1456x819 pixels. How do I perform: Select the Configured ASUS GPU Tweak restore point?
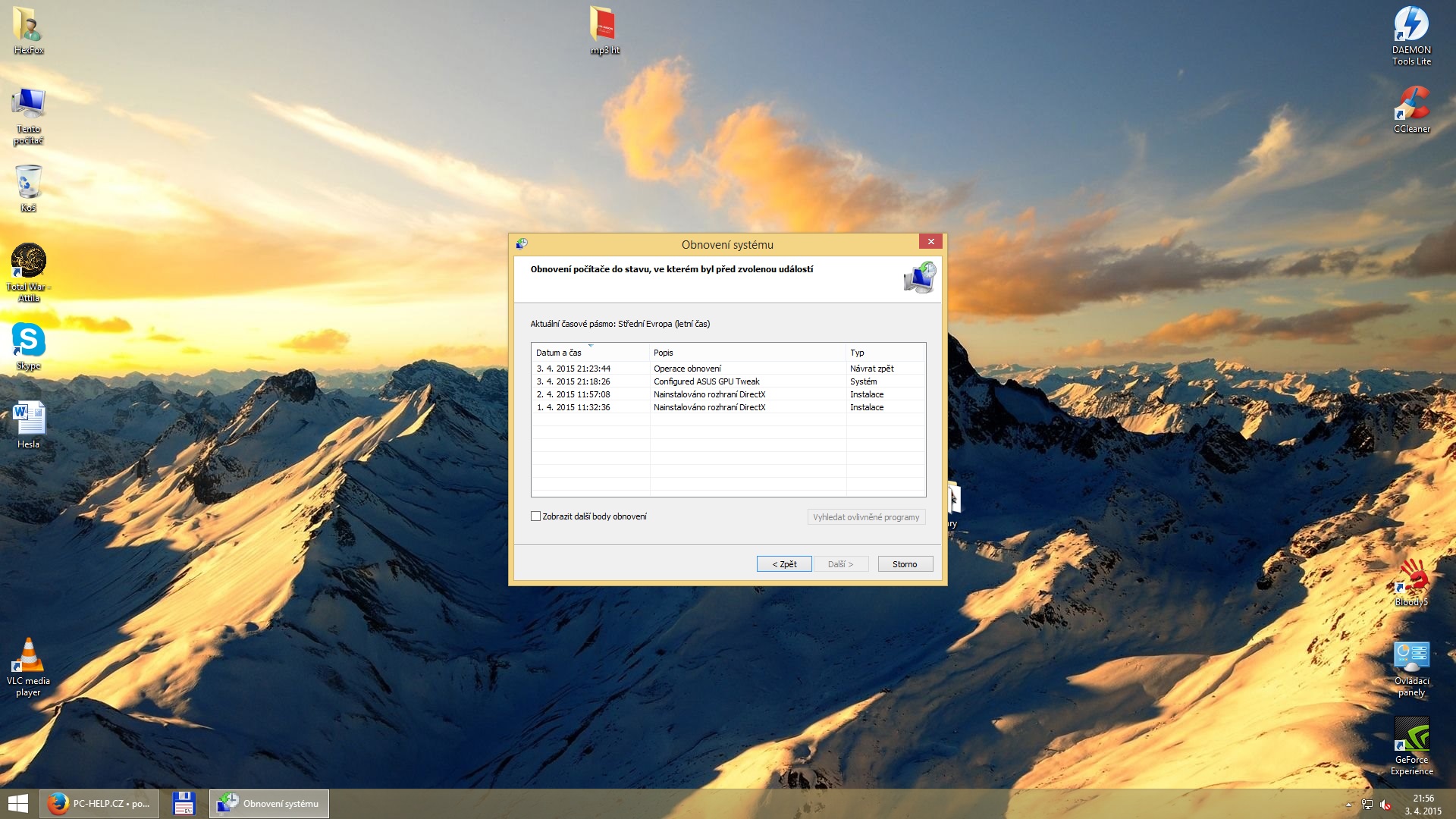[706, 381]
